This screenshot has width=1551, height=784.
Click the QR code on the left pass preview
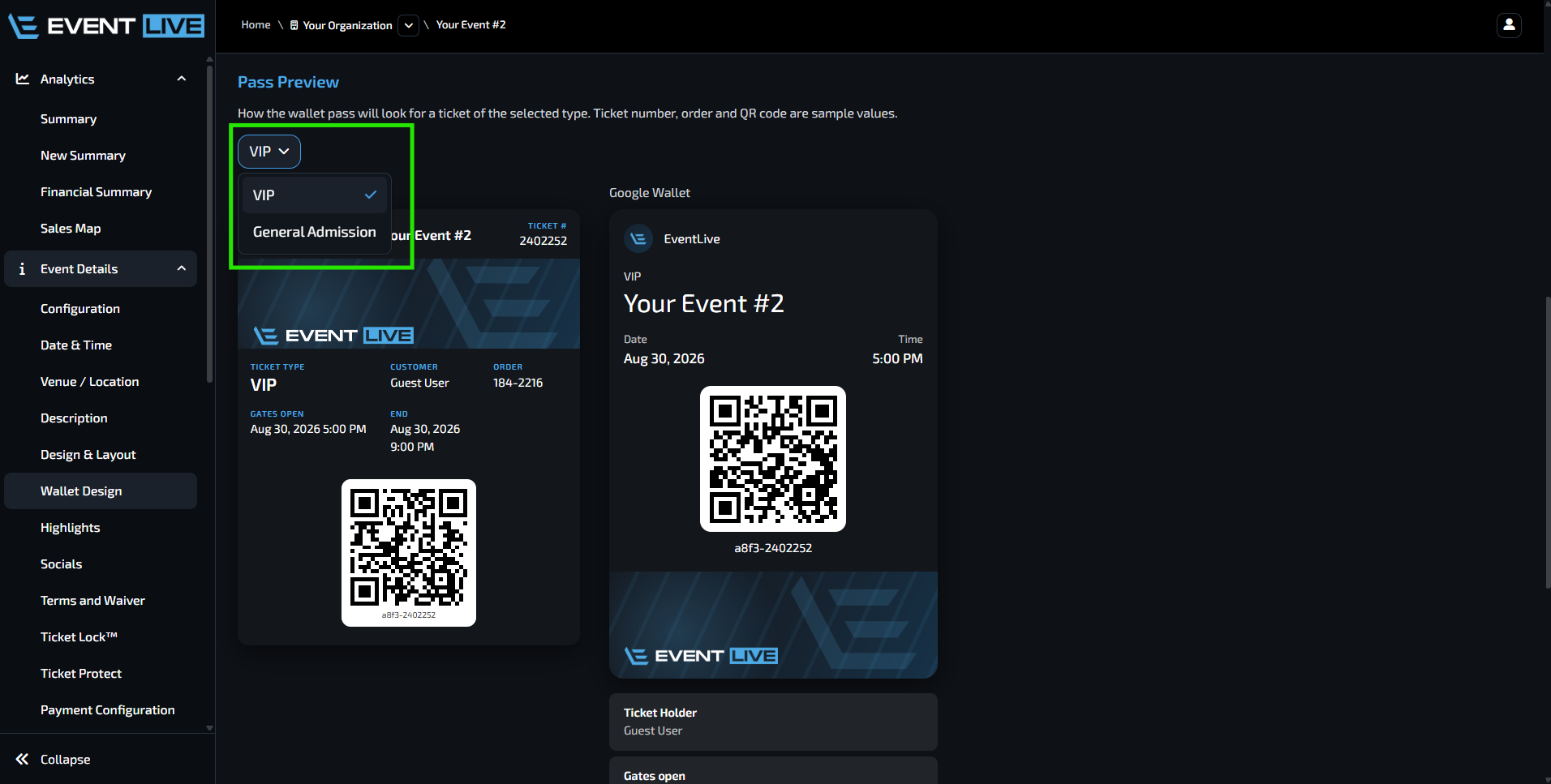point(409,547)
